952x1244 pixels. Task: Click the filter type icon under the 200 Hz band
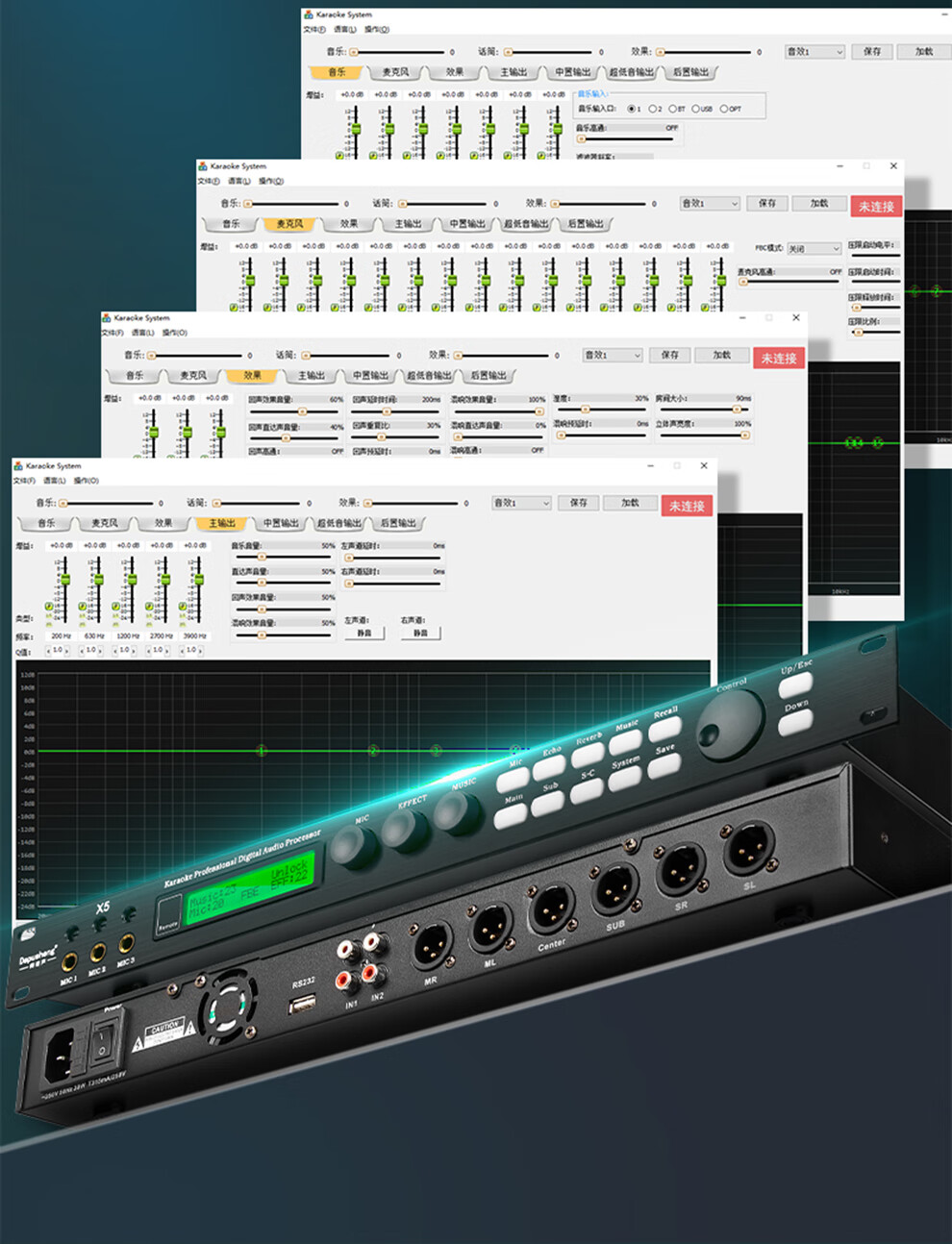click(50, 608)
